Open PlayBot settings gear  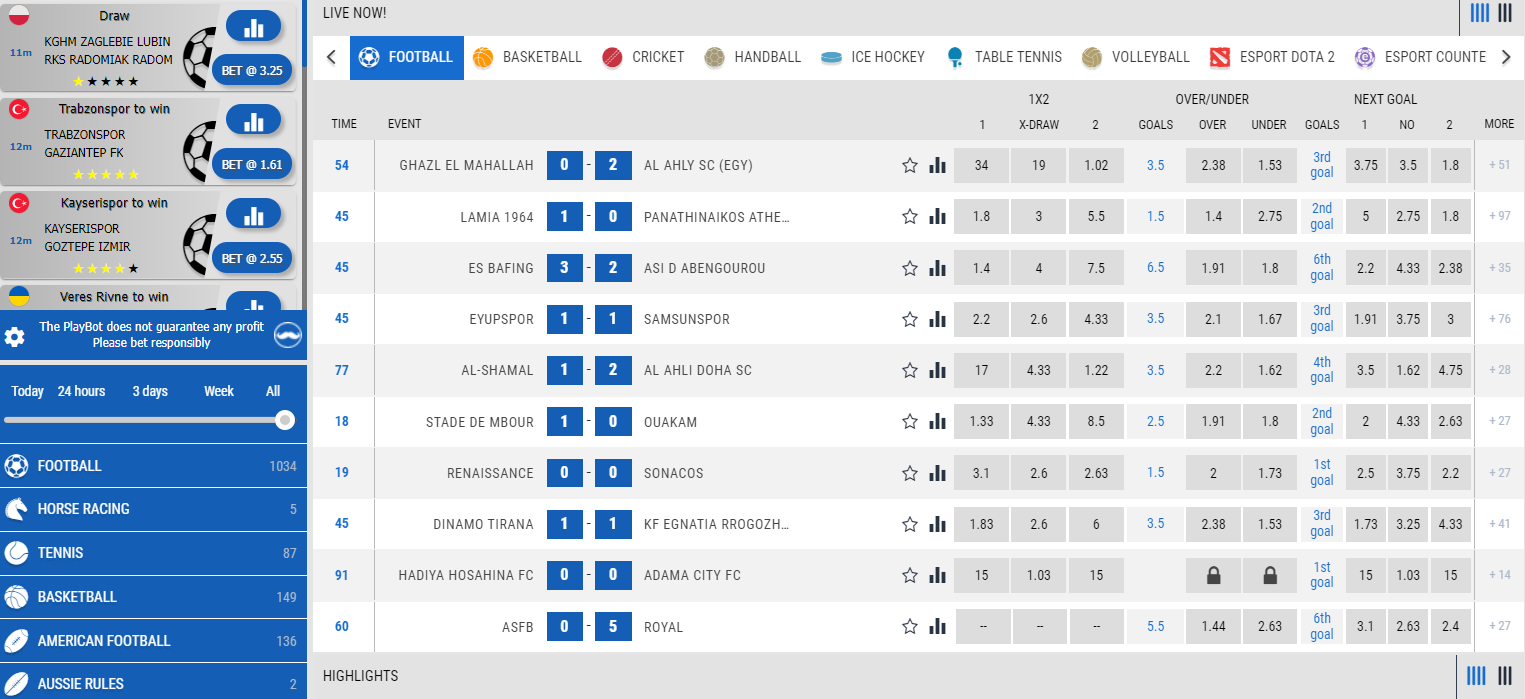(x=15, y=336)
